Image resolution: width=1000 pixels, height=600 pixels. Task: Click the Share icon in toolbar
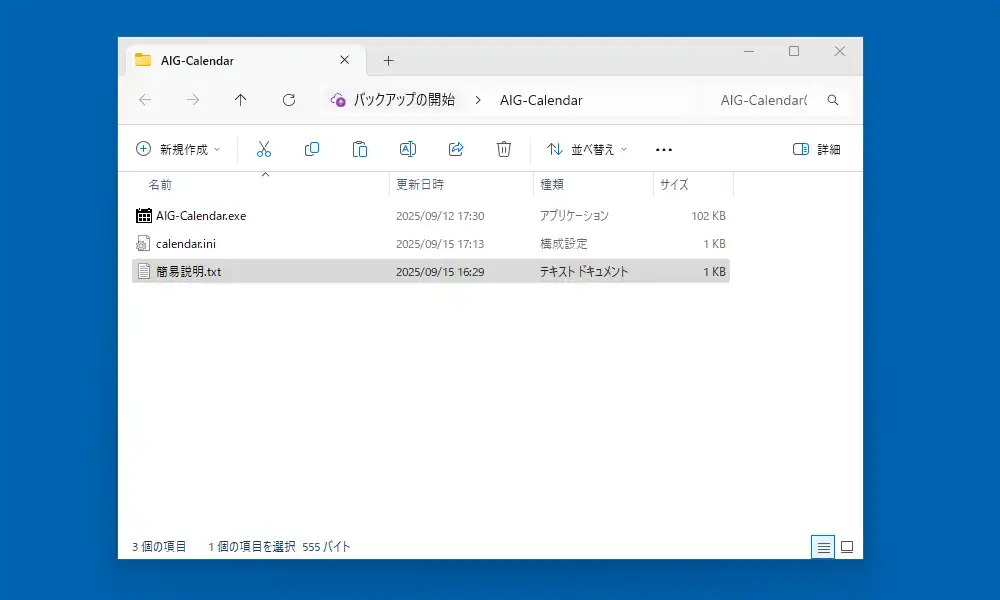point(456,149)
